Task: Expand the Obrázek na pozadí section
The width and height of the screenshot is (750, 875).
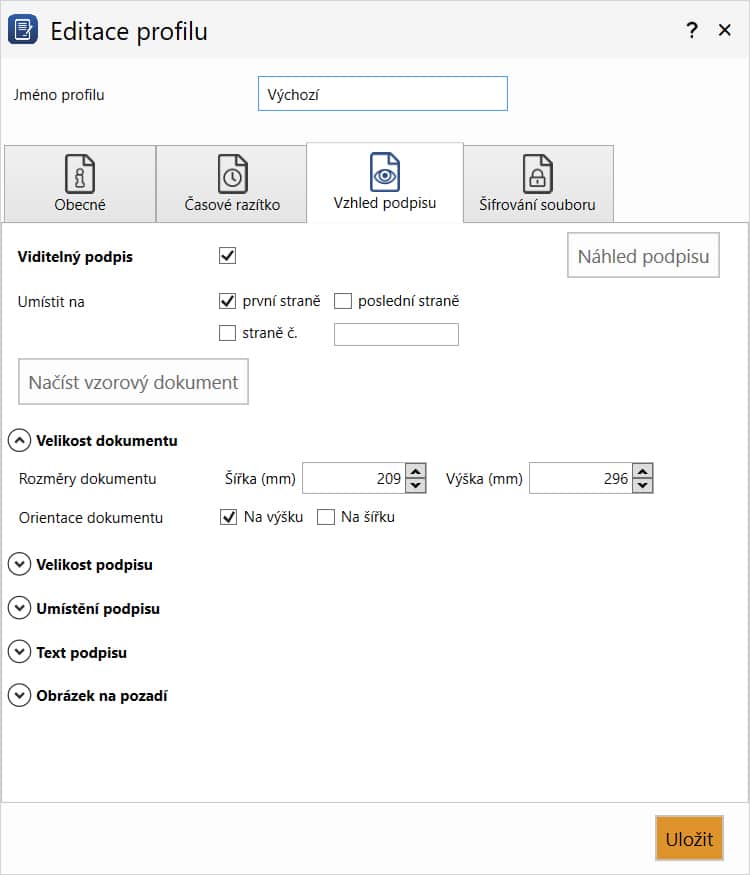Action: (x=20, y=695)
